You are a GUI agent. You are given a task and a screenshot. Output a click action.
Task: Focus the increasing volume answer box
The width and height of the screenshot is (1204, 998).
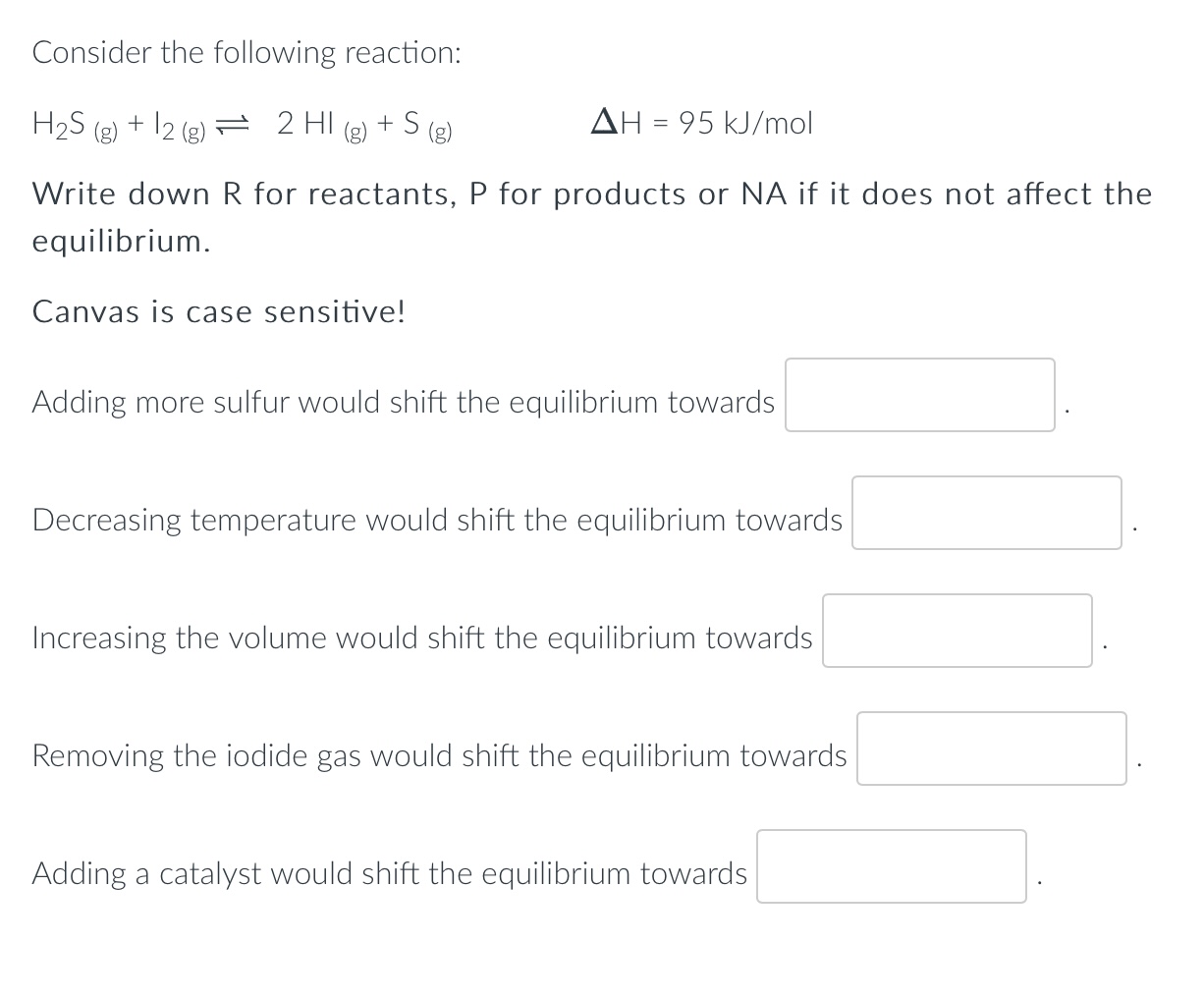(957, 631)
